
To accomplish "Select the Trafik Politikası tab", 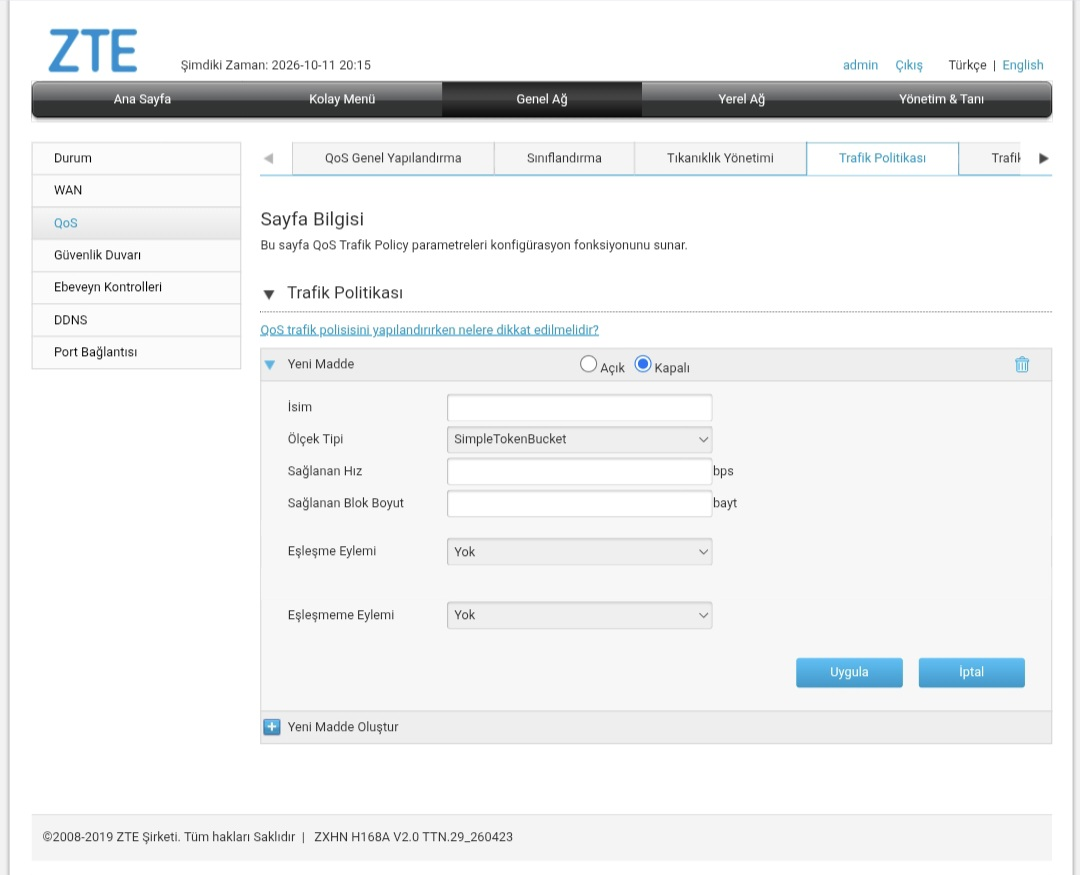I will pos(882,158).
